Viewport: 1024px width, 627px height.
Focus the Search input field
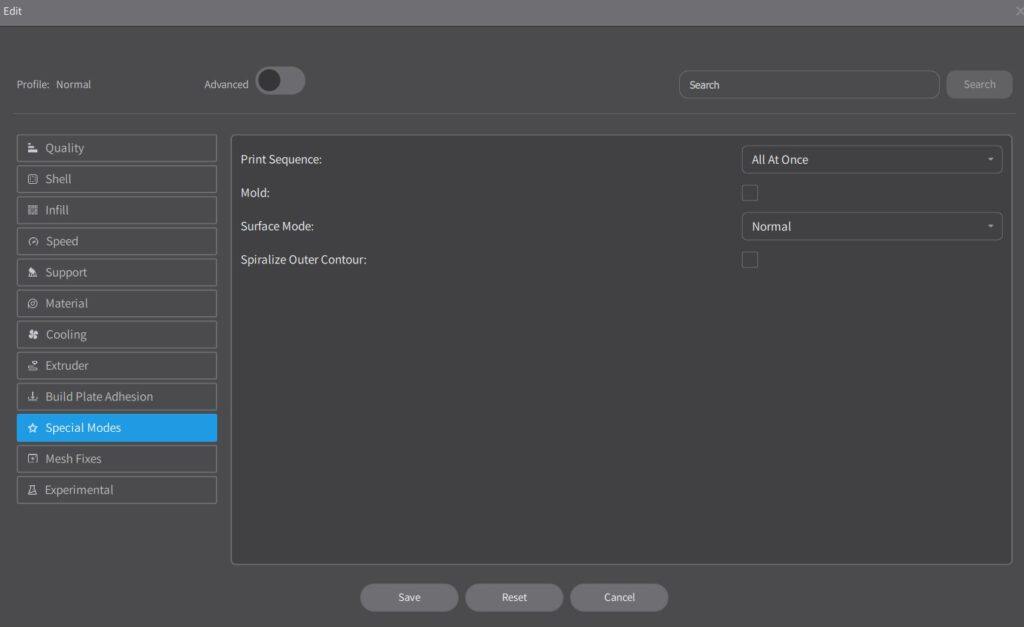[x=808, y=85]
